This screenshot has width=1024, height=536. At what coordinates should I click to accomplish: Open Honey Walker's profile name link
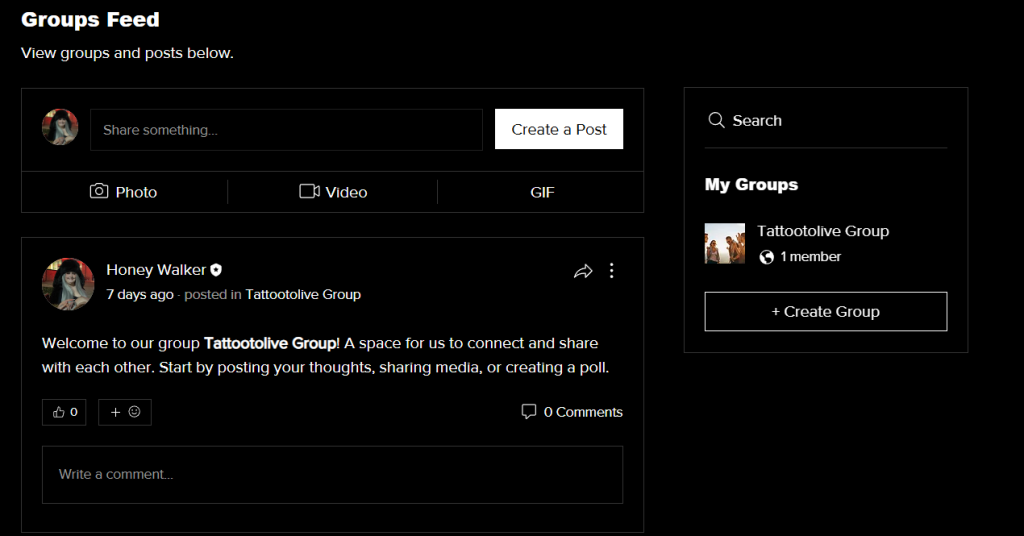click(x=156, y=270)
